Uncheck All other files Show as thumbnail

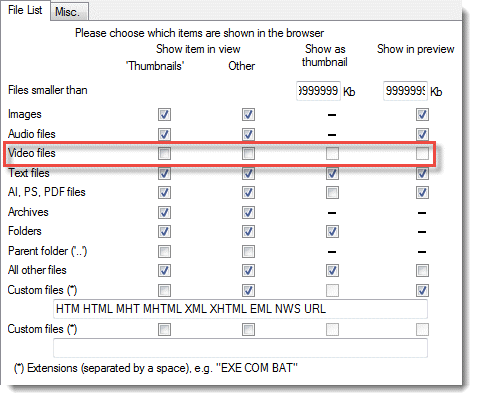pyautogui.click(x=332, y=270)
